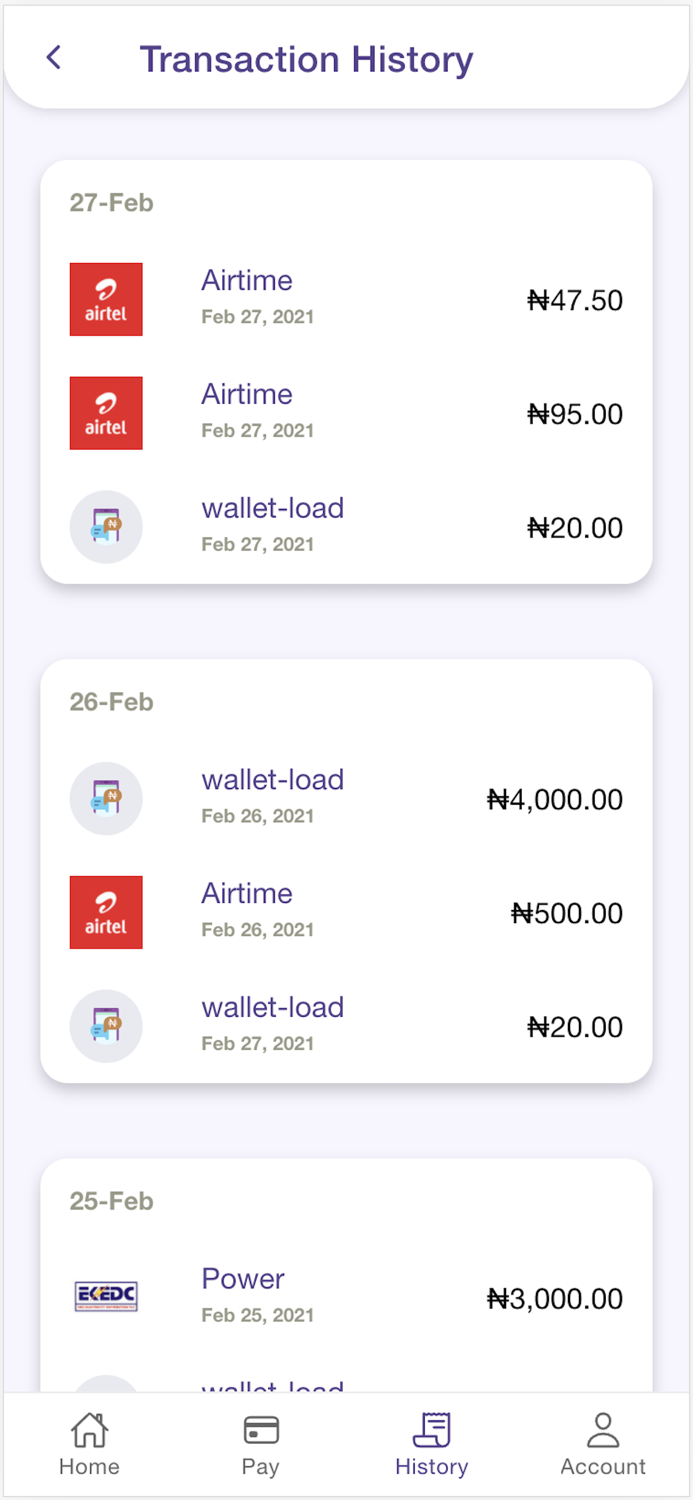
Task: Tap the Airtel logo beside the ₦47.50 Airtime entry
Action: 106,299
